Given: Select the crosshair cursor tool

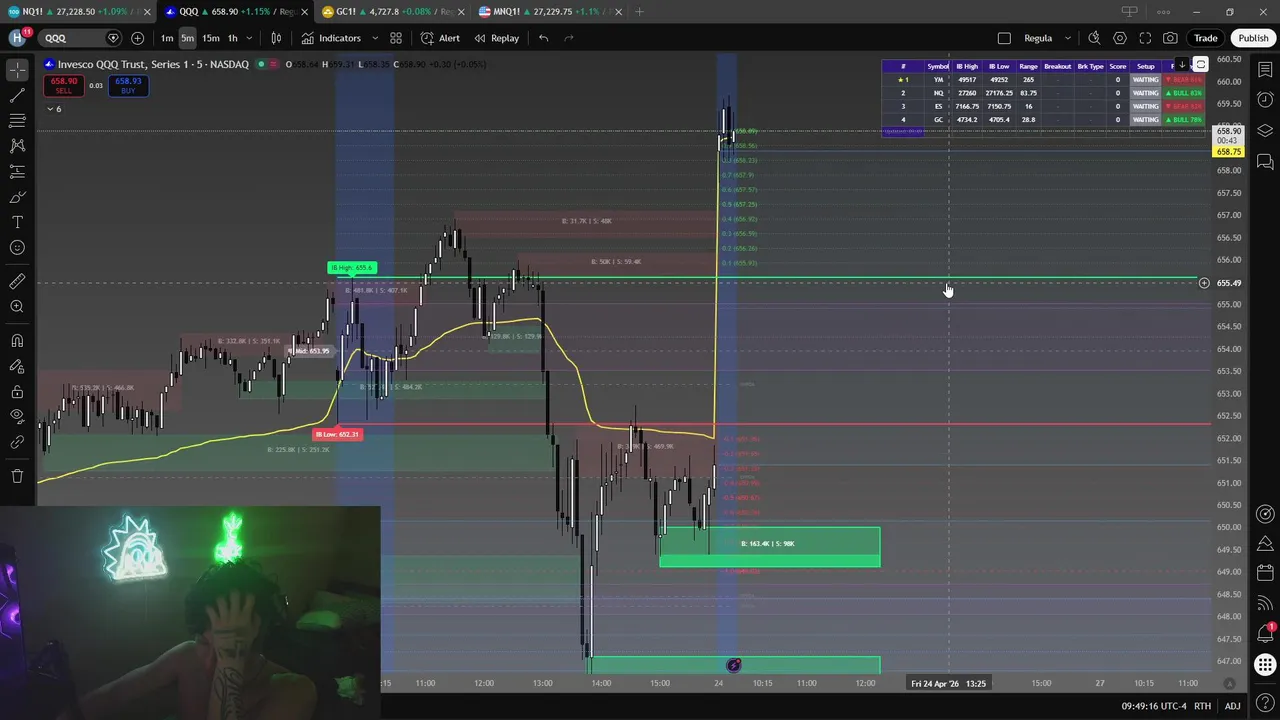Looking at the screenshot, I should pyautogui.click(x=17, y=70).
